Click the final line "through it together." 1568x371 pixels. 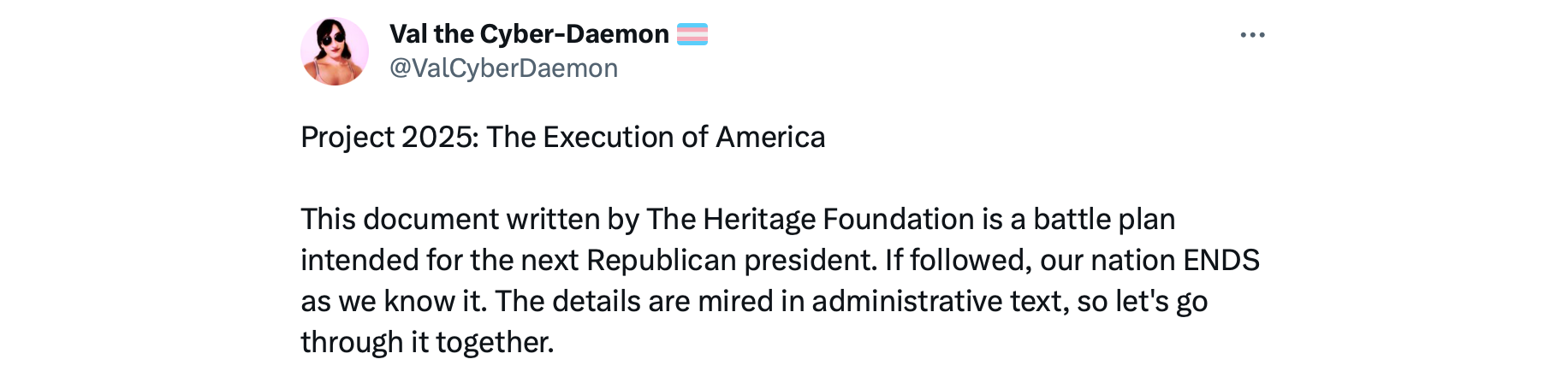427,343
